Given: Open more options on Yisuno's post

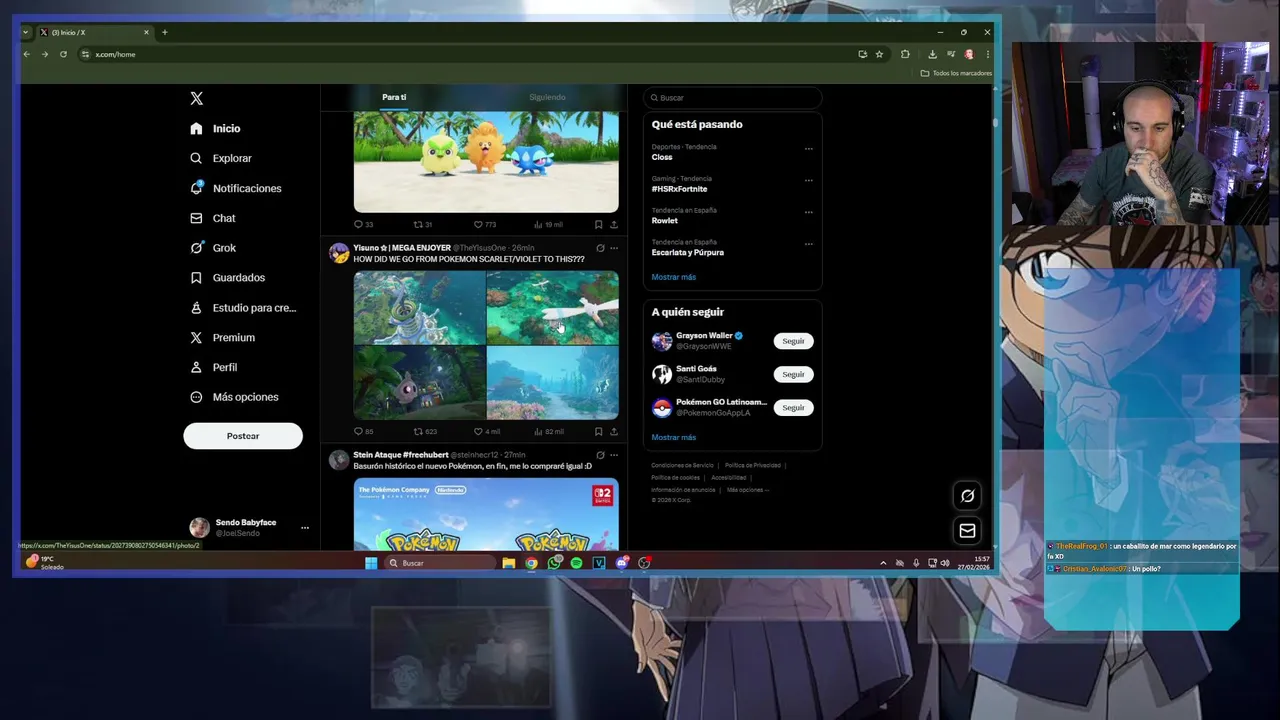Looking at the screenshot, I should 614,248.
